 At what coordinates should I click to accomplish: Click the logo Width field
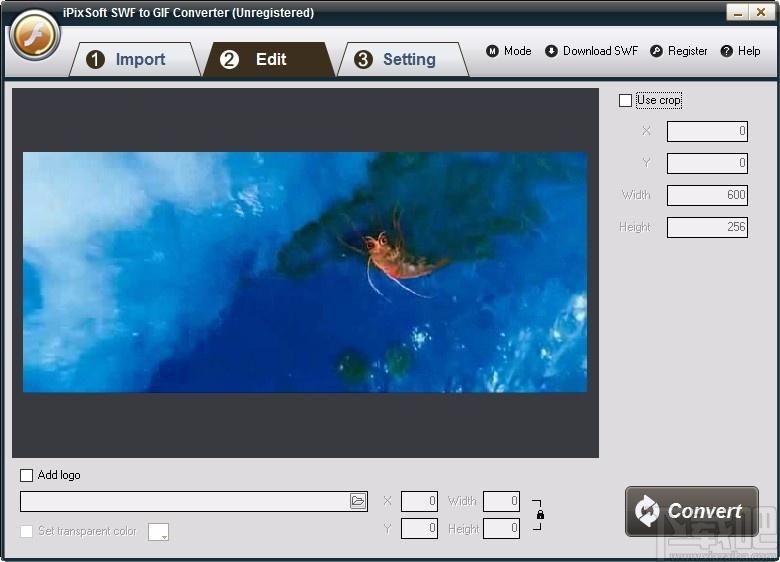click(x=501, y=501)
